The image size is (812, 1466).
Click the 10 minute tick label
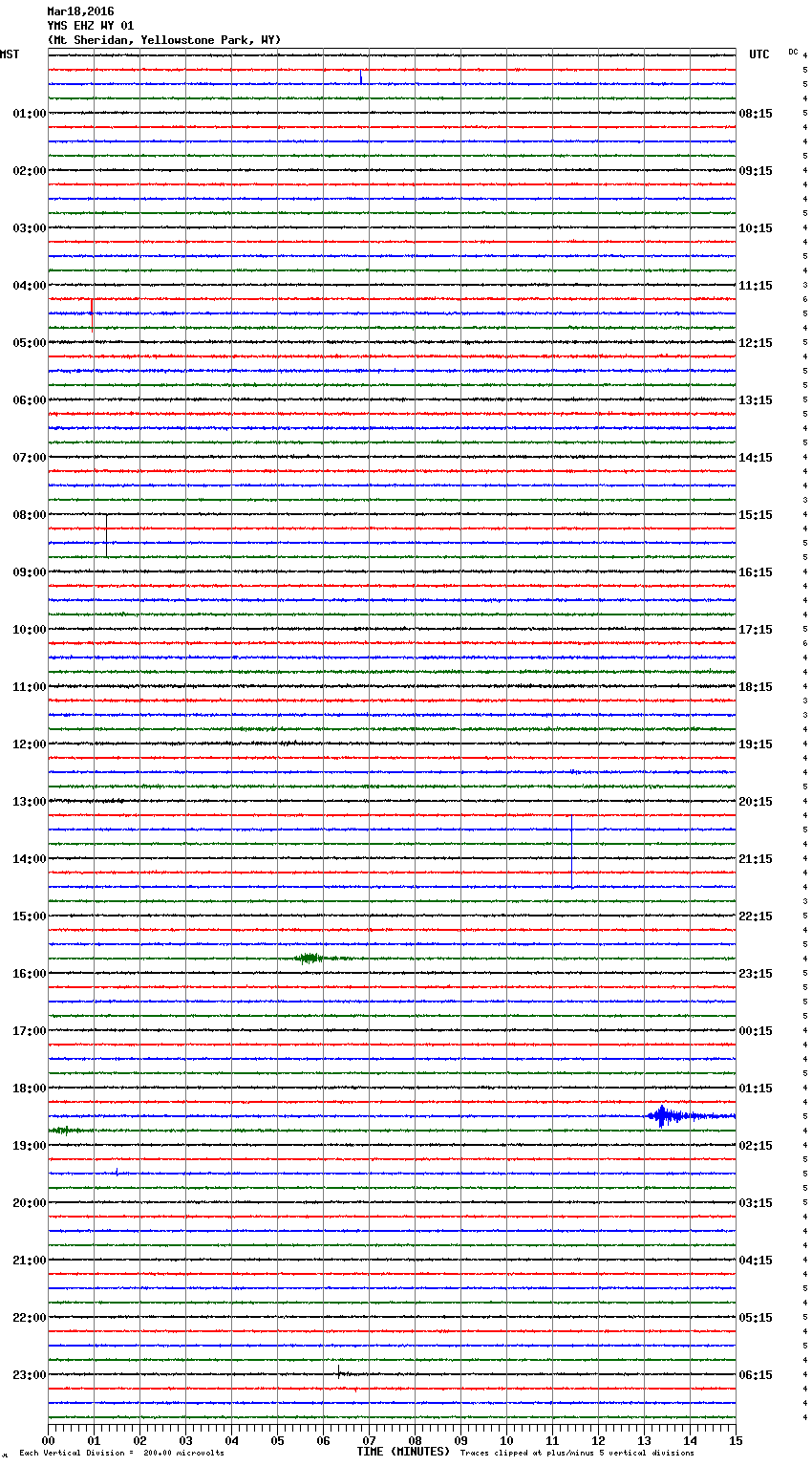(506, 1440)
